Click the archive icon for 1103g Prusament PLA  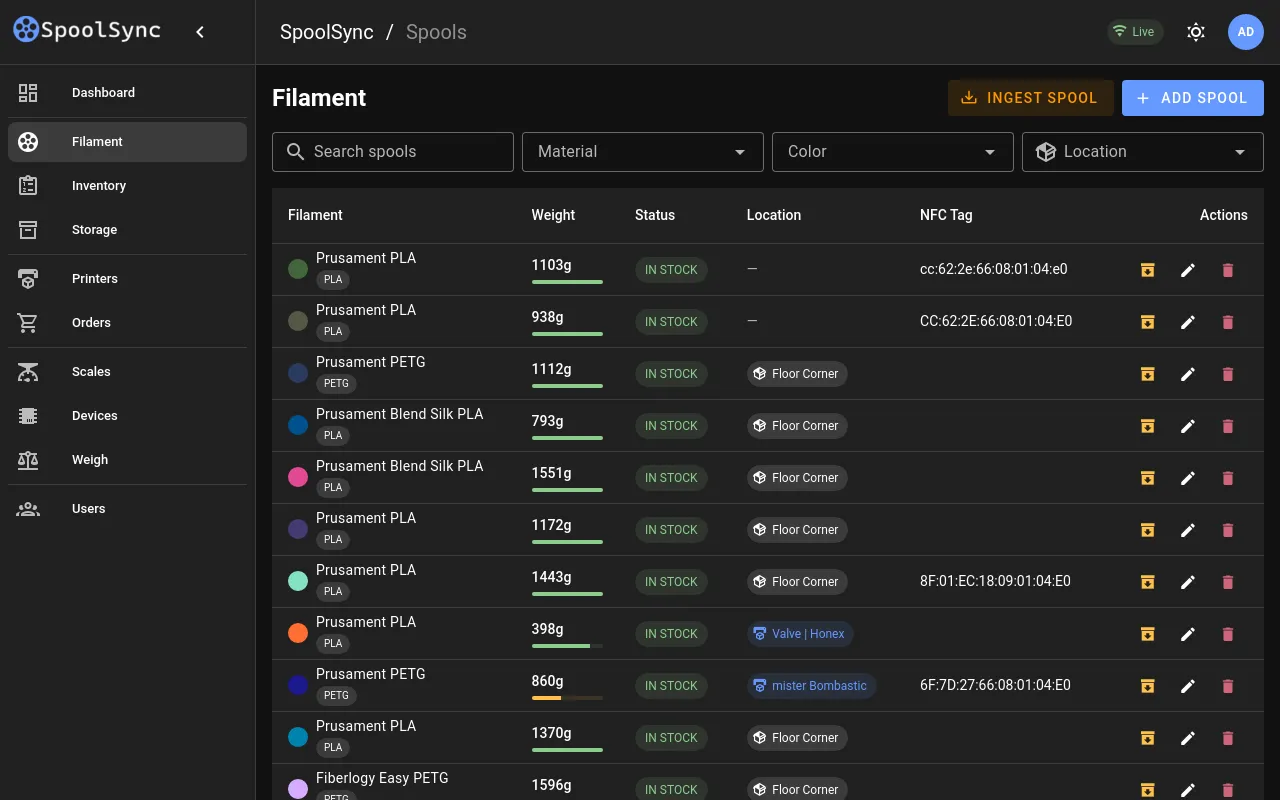point(1148,270)
